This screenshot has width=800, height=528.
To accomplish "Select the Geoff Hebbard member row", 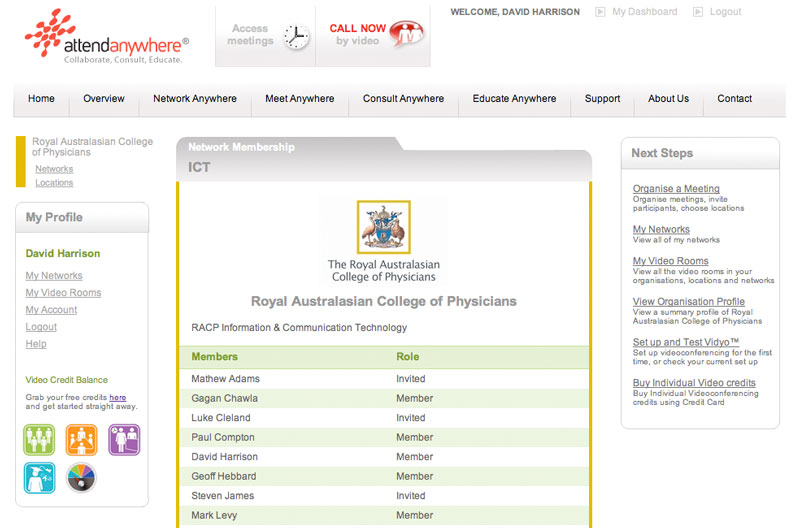I will (384, 476).
